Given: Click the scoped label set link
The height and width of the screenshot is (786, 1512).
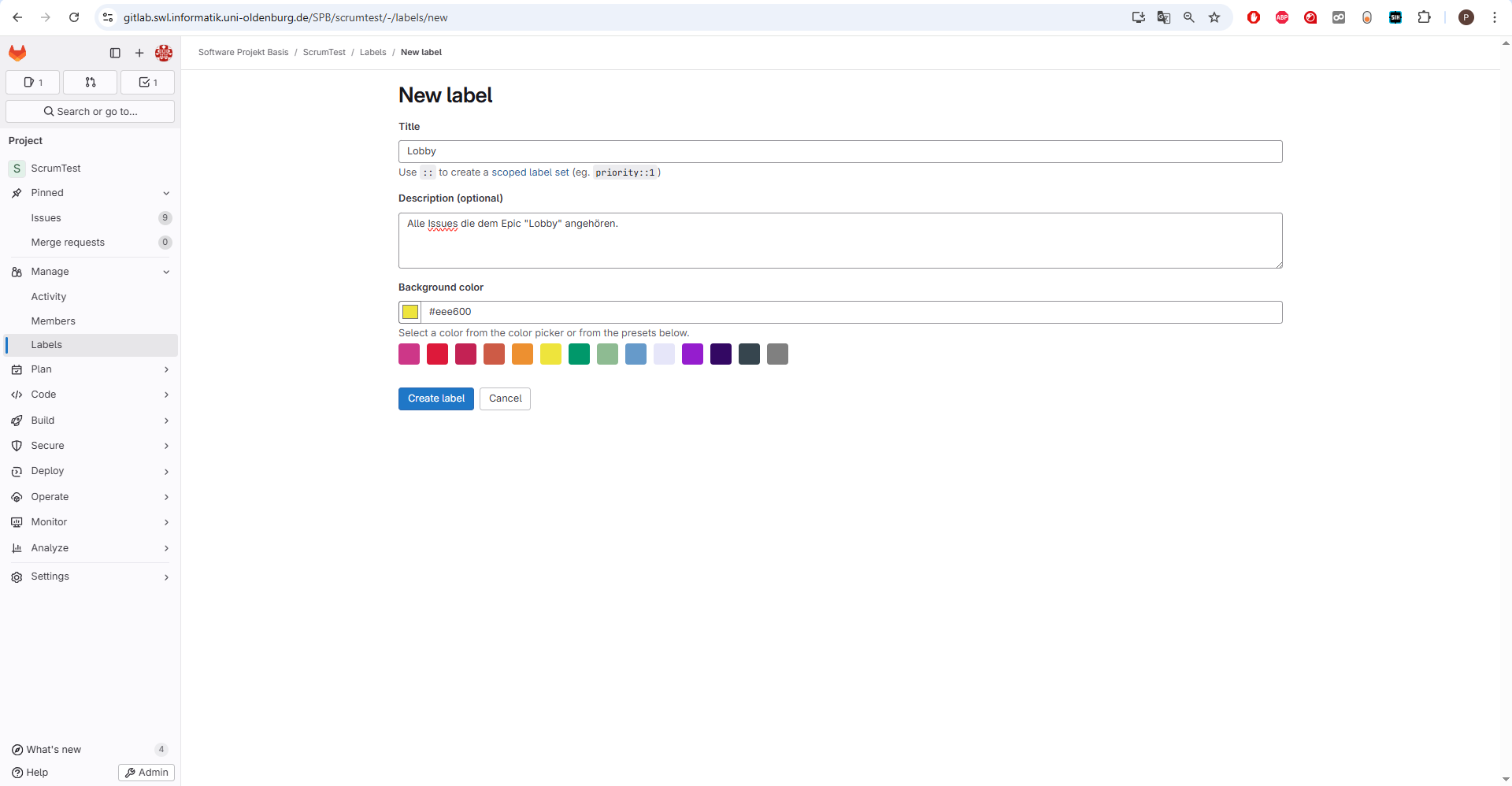Looking at the screenshot, I should coord(530,172).
